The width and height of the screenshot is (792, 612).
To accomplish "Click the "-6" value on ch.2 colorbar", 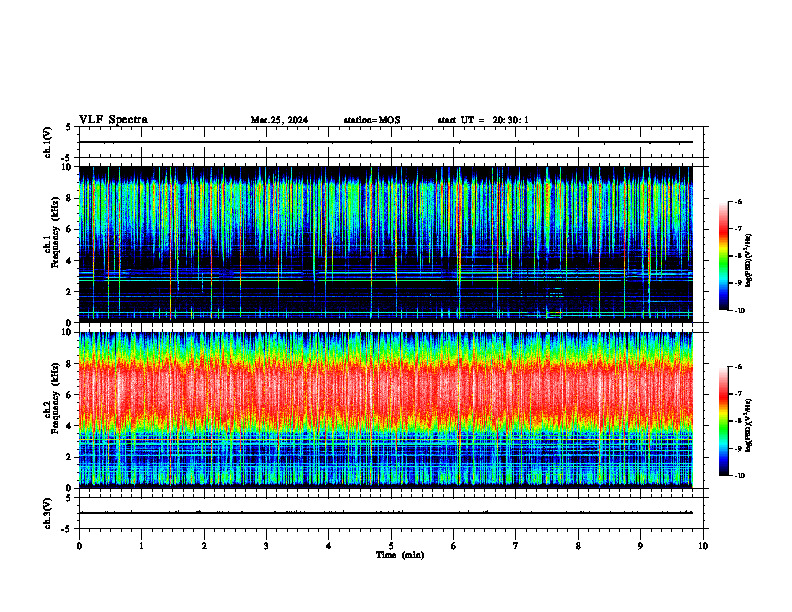I will tap(738, 367).
